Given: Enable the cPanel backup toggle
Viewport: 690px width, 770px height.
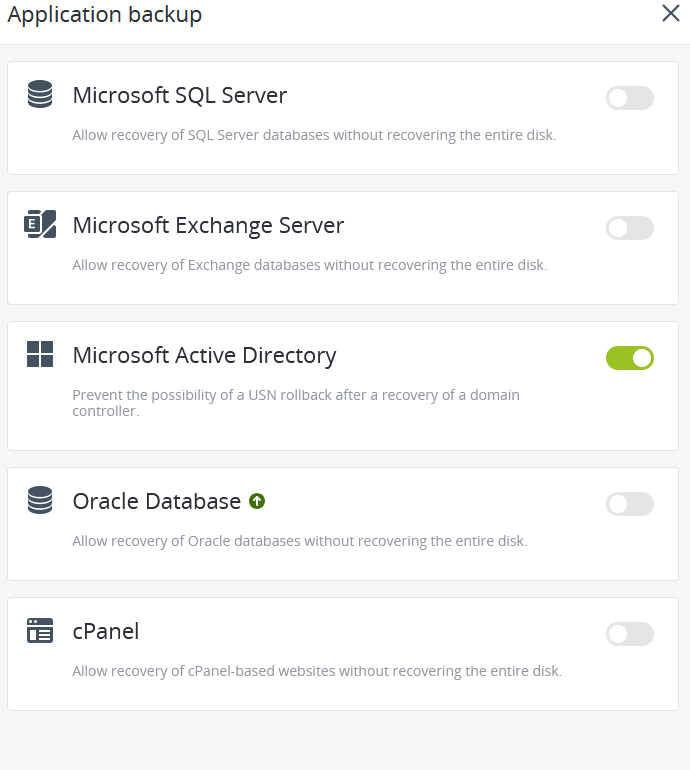Looking at the screenshot, I should click(630, 634).
